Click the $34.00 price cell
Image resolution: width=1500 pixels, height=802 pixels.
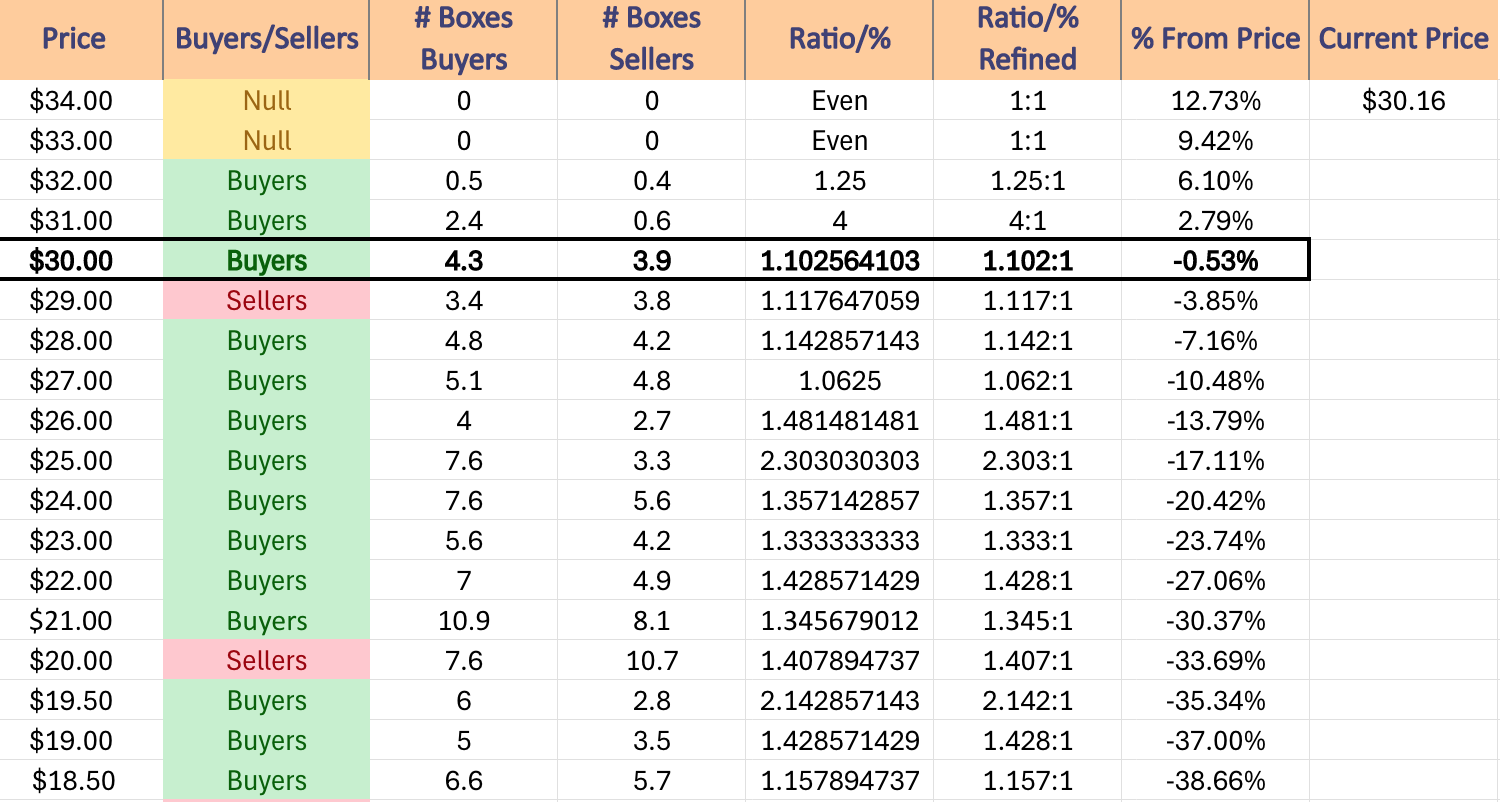[x=81, y=100]
